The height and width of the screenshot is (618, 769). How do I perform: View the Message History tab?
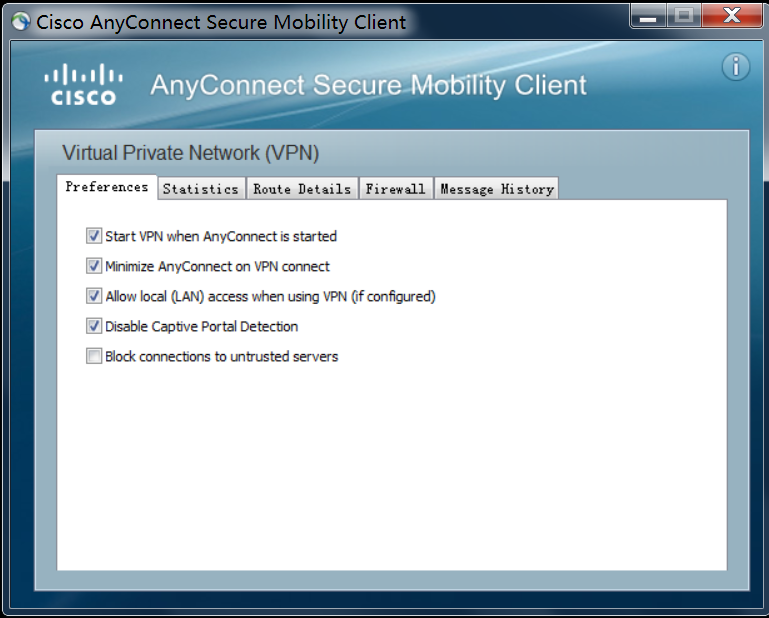click(x=497, y=189)
